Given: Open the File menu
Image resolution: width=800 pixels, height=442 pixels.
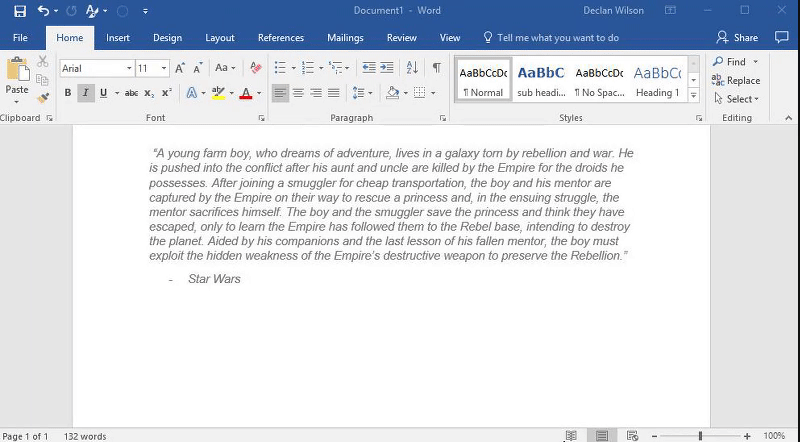Looking at the screenshot, I should (x=20, y=38).
